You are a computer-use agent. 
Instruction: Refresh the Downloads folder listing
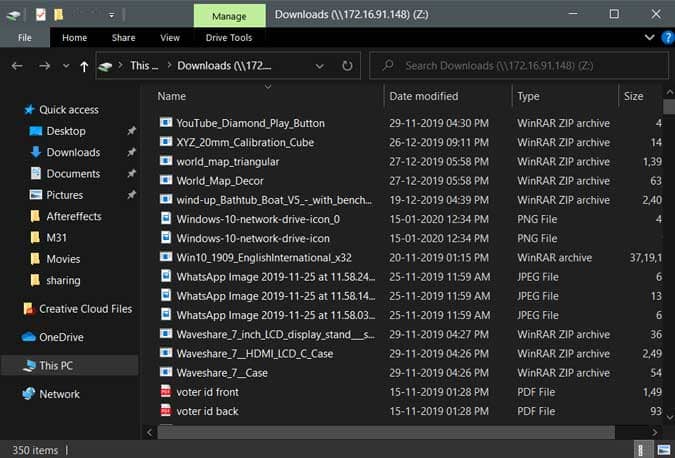(x=347, y=66)
